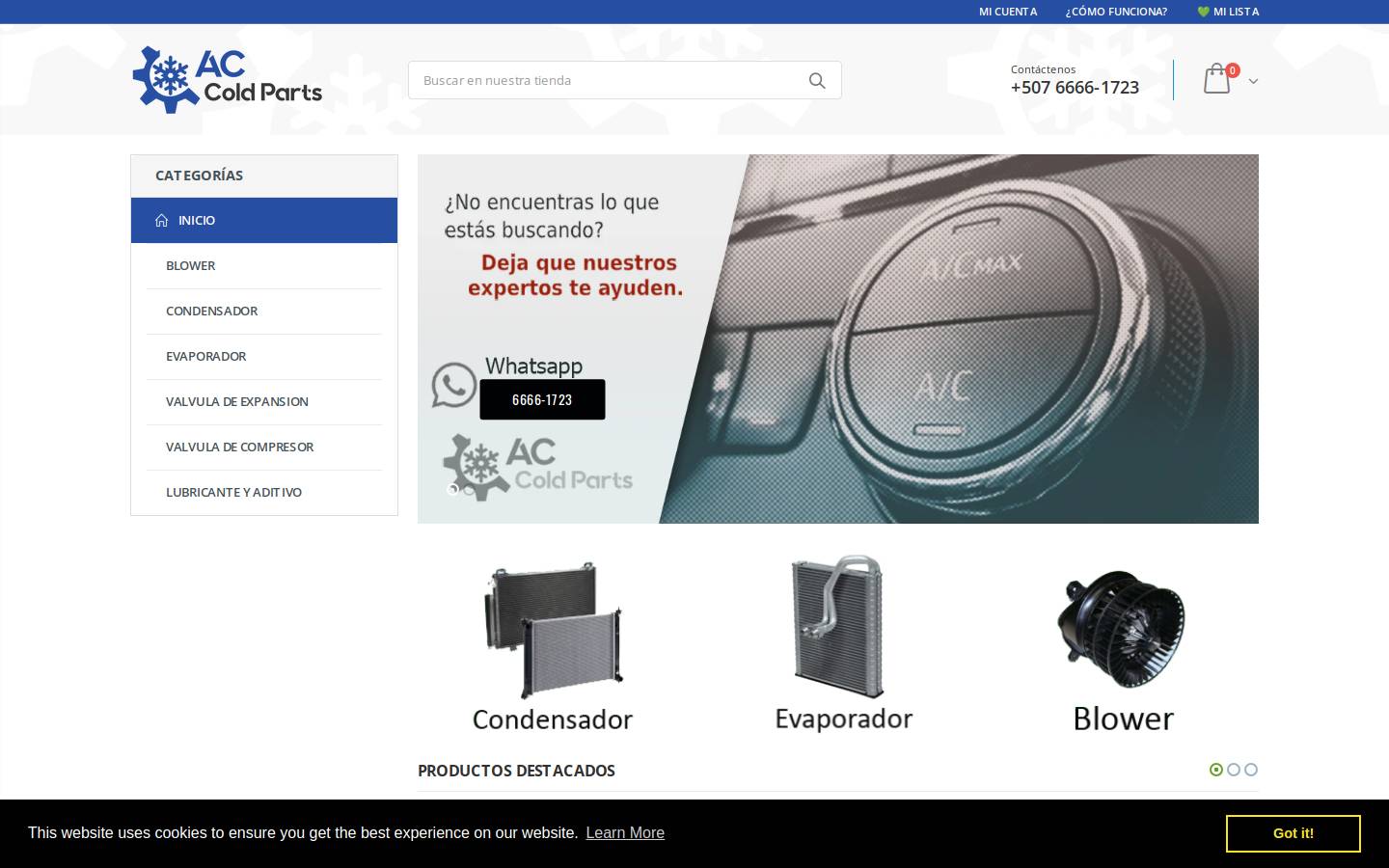Click the 6666-1723 black Whatsapp button
Image resolution: width=1389 pixels, height=868 pixels.
pos(542,399)
